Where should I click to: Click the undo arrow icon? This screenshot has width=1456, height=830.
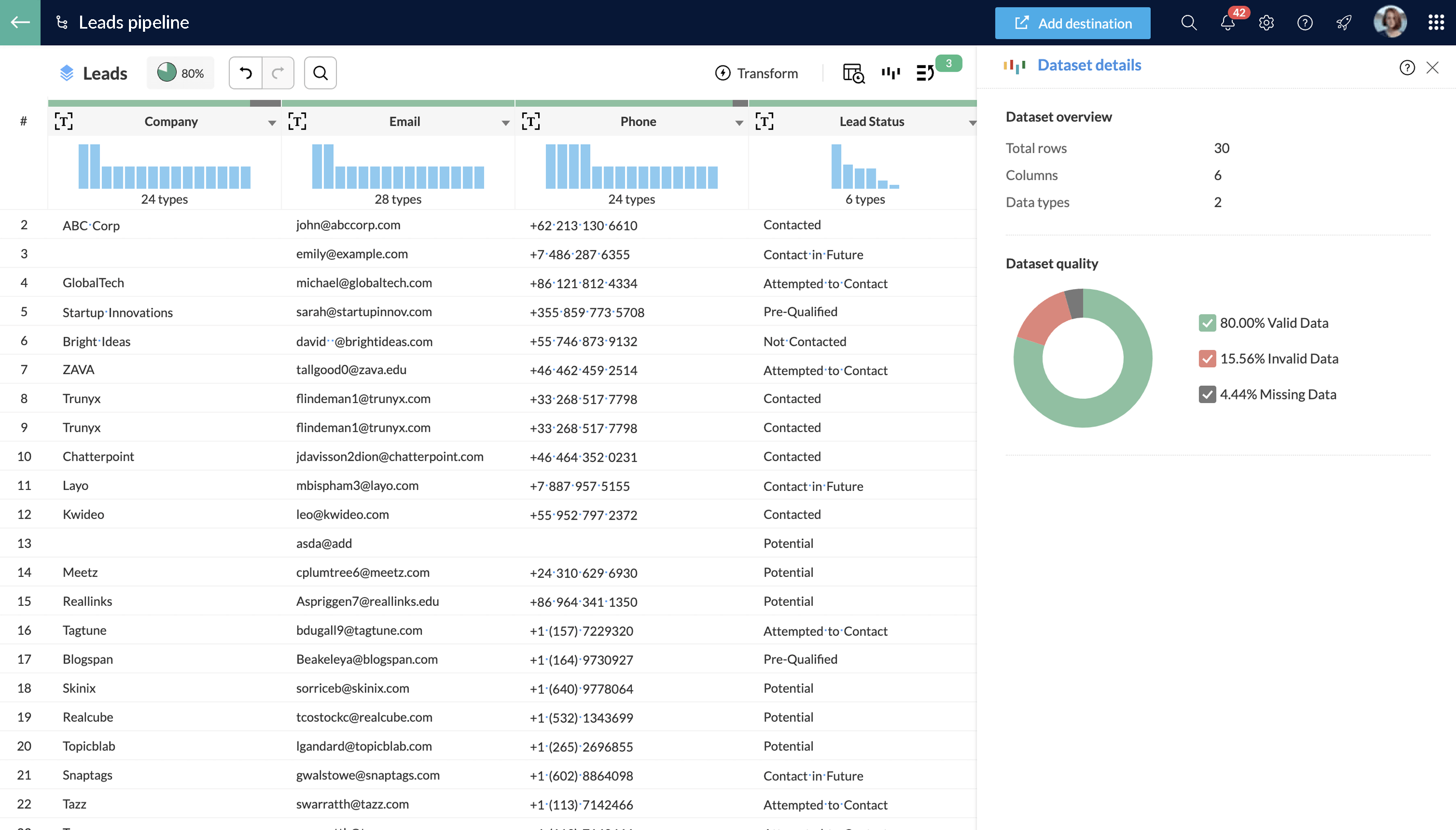point(246,72)
